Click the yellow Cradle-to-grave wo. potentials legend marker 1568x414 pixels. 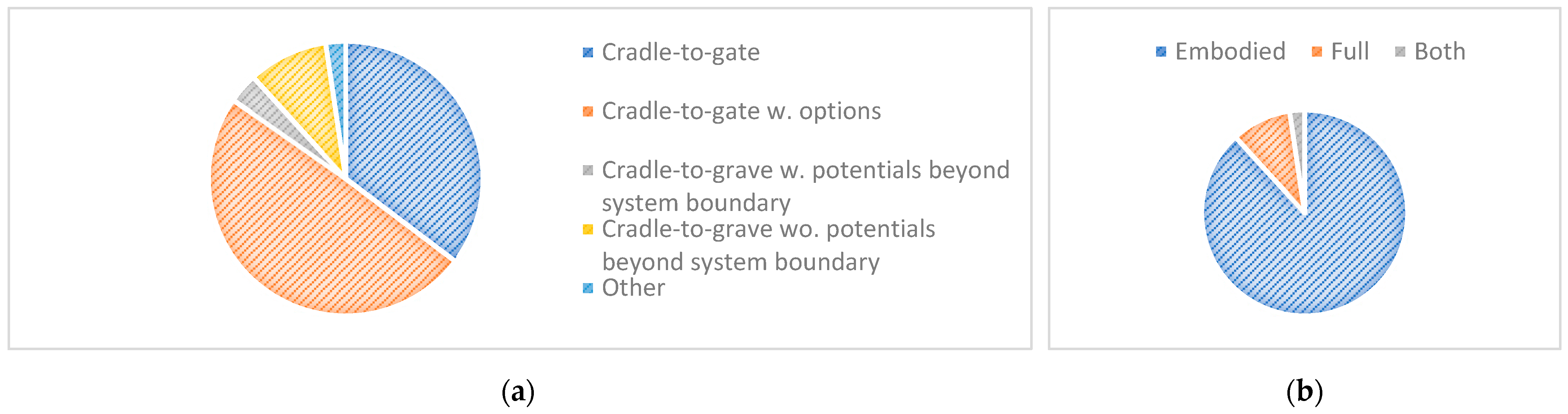point(587,229)
